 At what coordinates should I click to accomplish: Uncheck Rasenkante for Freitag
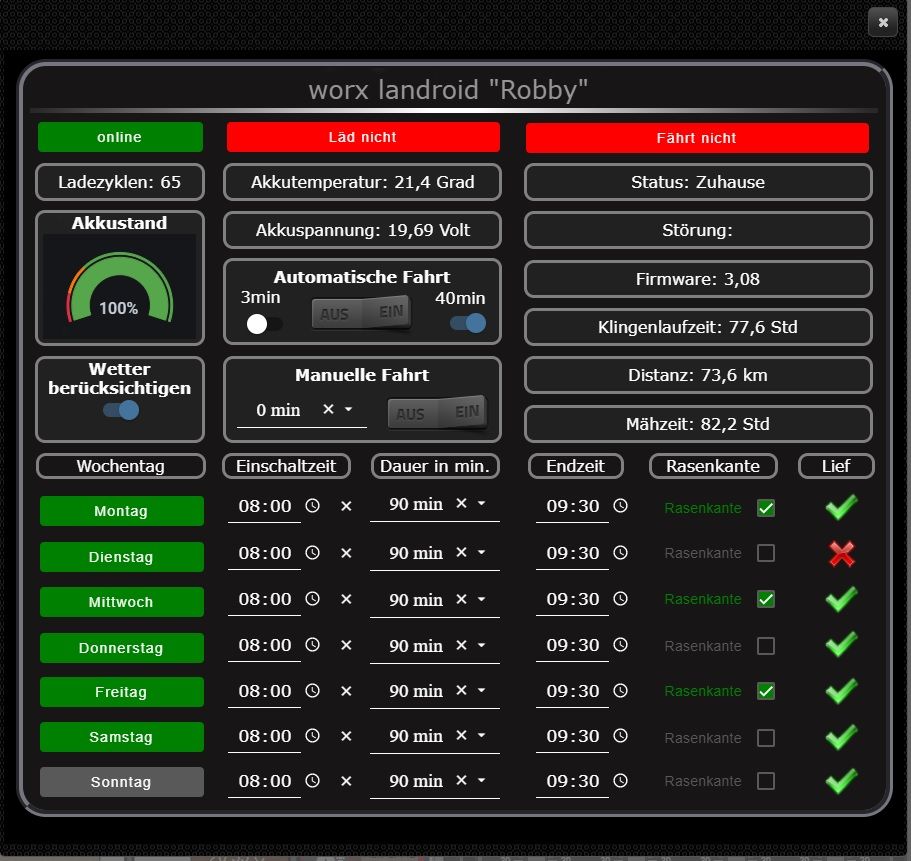[766, 691]
